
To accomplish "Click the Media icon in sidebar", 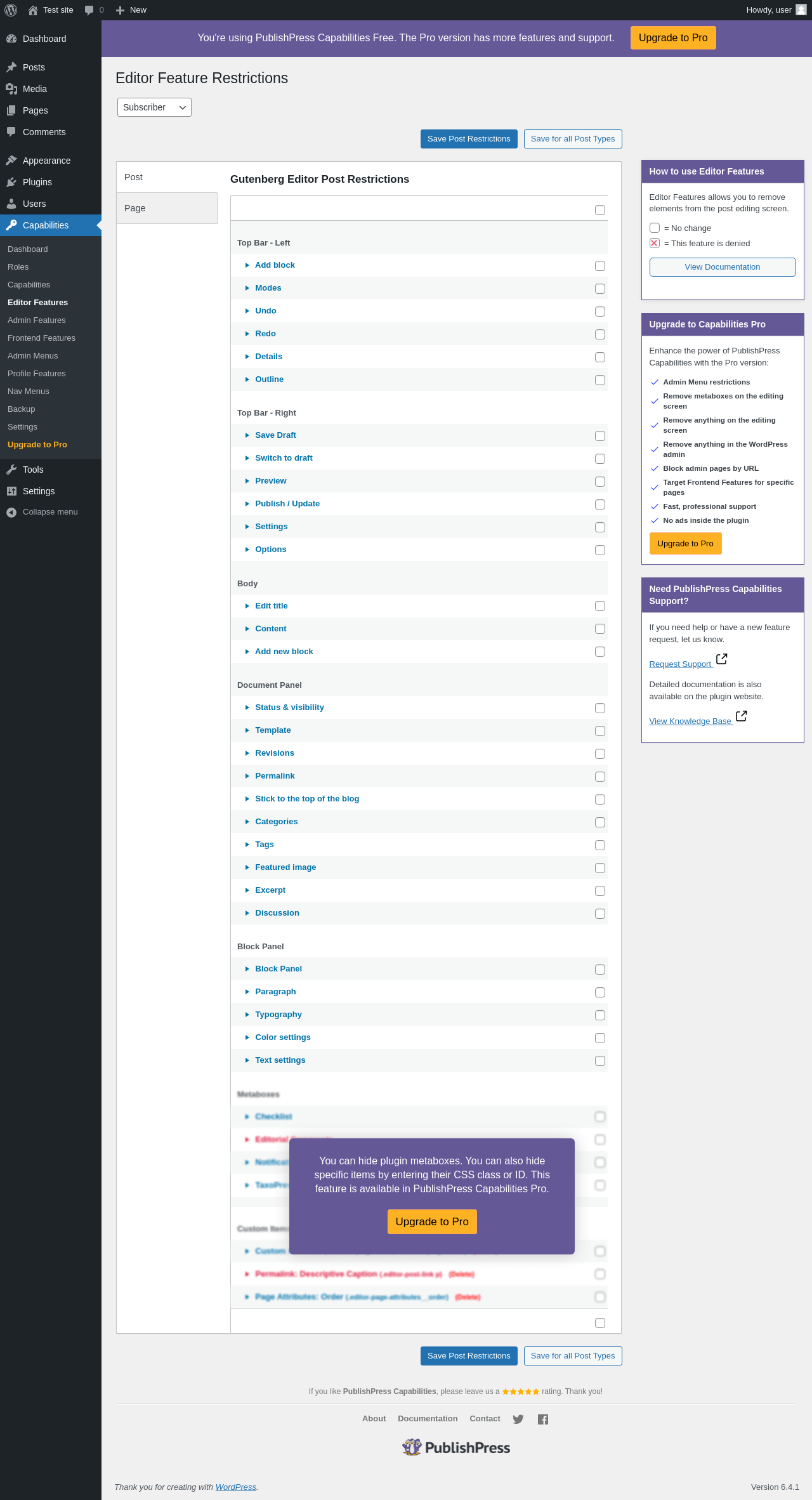I will [x=11, y=89].
